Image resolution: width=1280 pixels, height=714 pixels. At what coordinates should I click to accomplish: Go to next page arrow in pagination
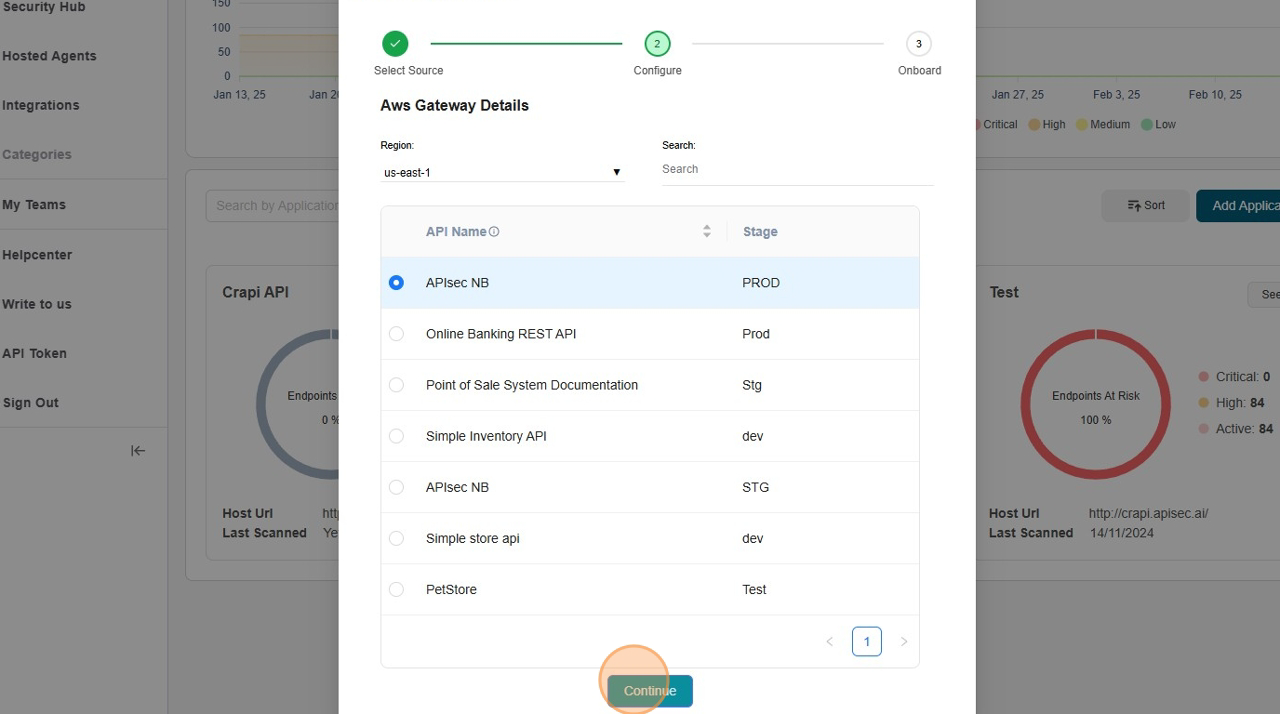click(904, 642)
